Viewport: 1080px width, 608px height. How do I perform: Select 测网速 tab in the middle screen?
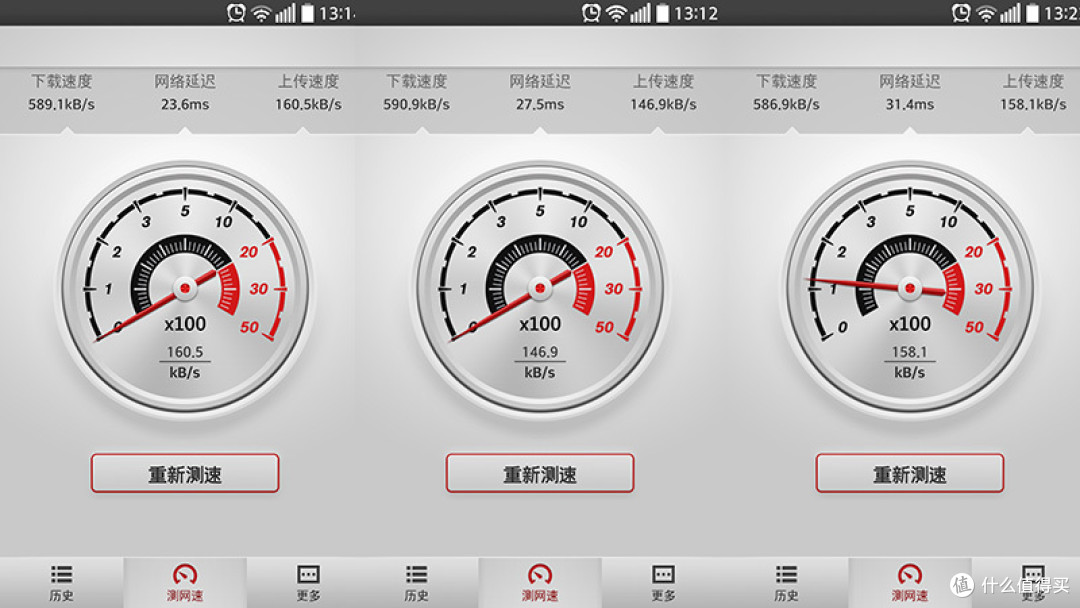540,583
